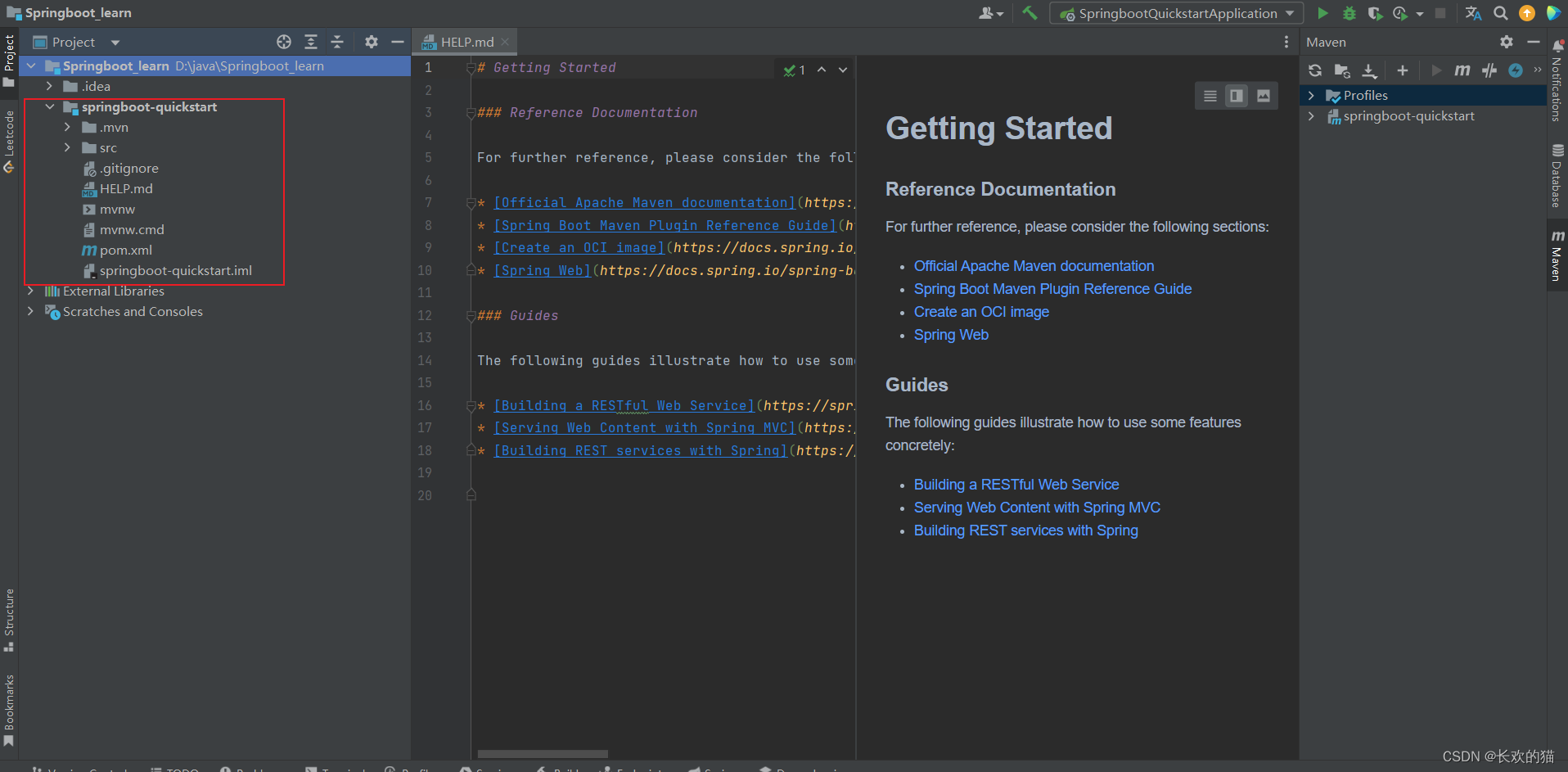The image size is (1568, 772).
Task: Run with coverage shield icon
Action: click(x=1375, y=13)
